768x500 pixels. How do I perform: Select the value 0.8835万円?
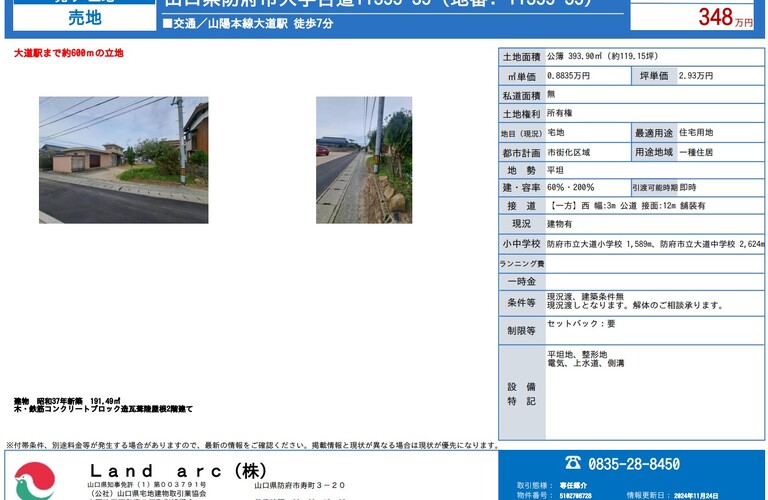568,76
